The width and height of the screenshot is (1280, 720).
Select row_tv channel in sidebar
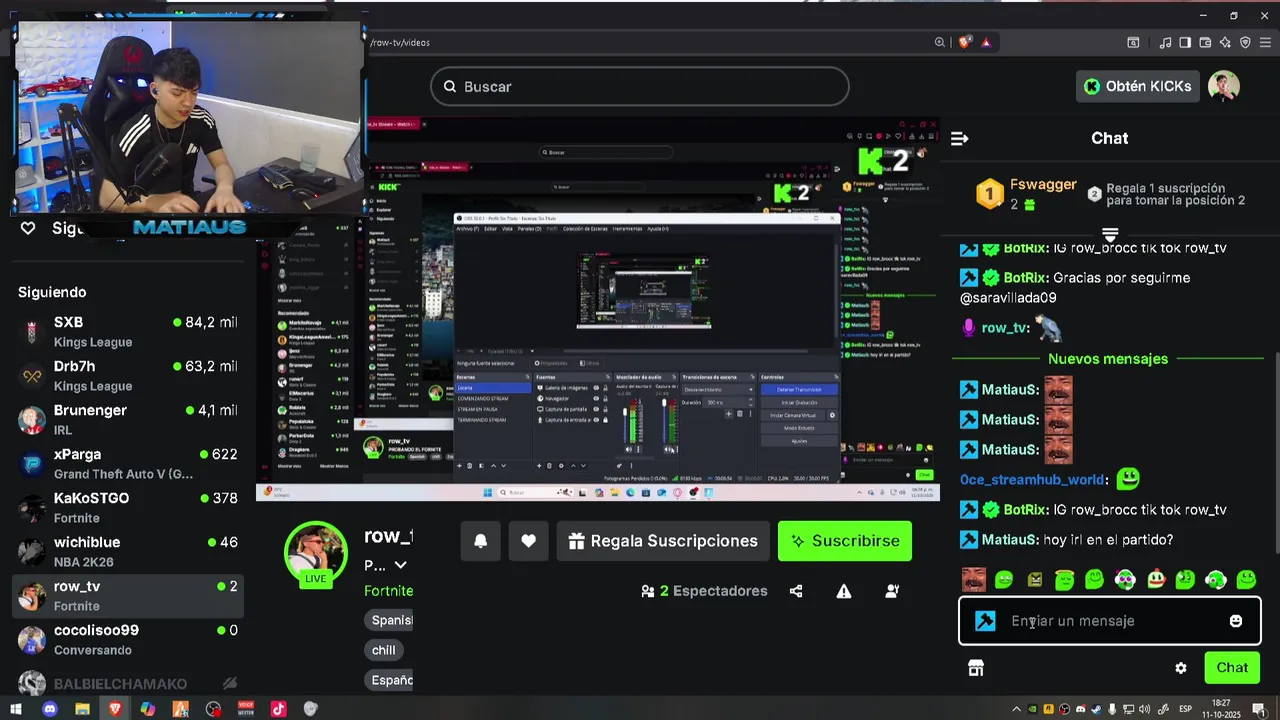[x=128, y=596]
